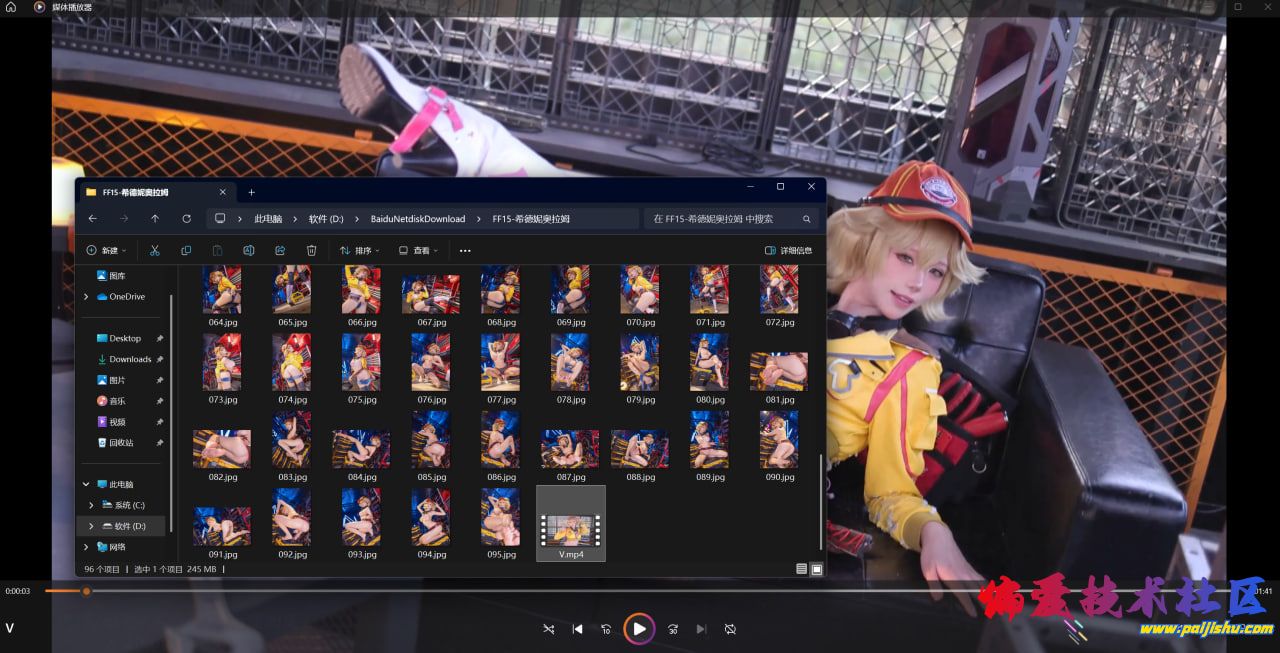Toggle the 详细信息 details pane
The width and height of the screenshot is (1280, 653).
(788, 250)
